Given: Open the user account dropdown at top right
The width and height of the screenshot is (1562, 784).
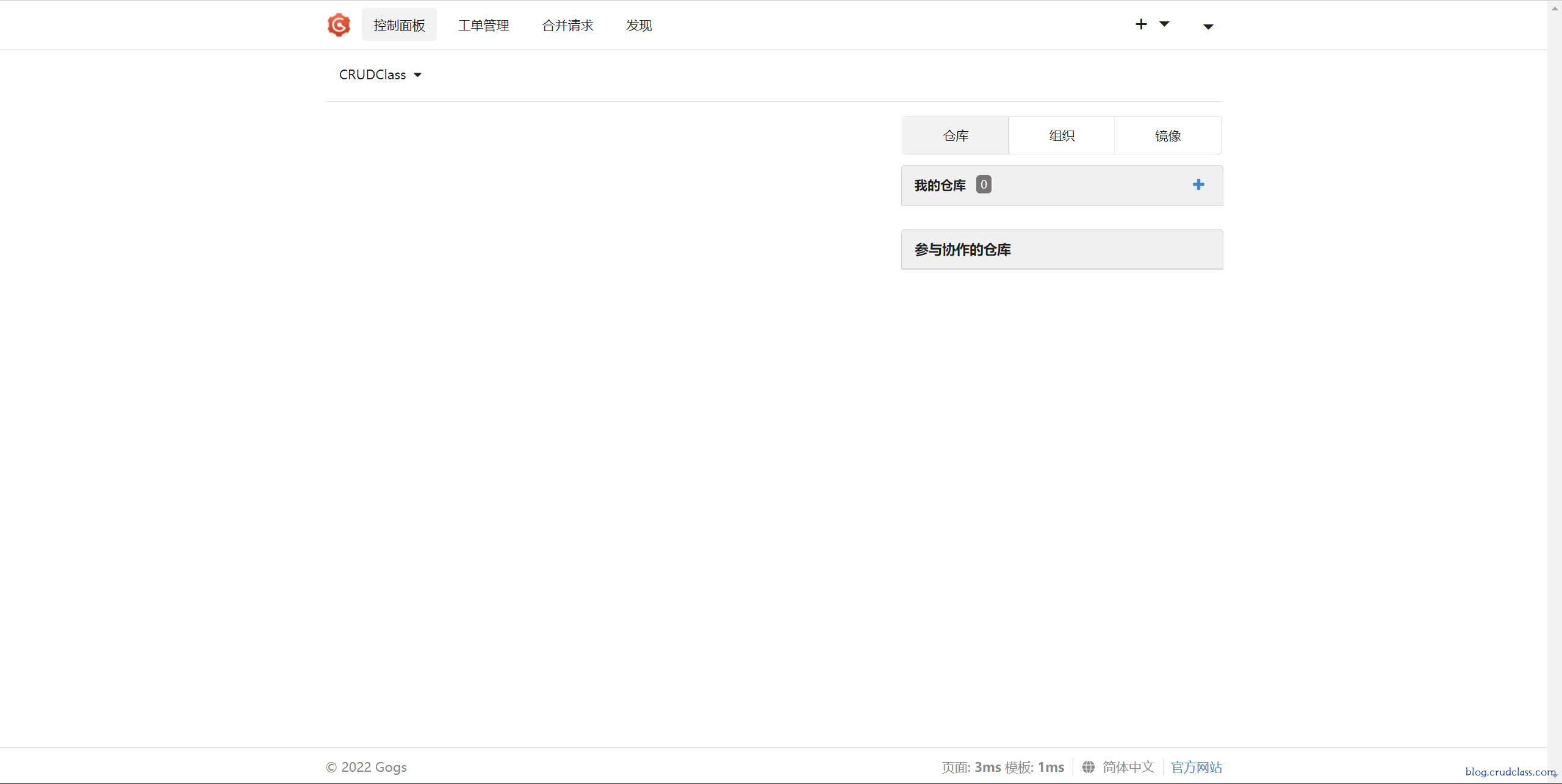Looking at the screenshot, I should click(x=1208, y=26).
